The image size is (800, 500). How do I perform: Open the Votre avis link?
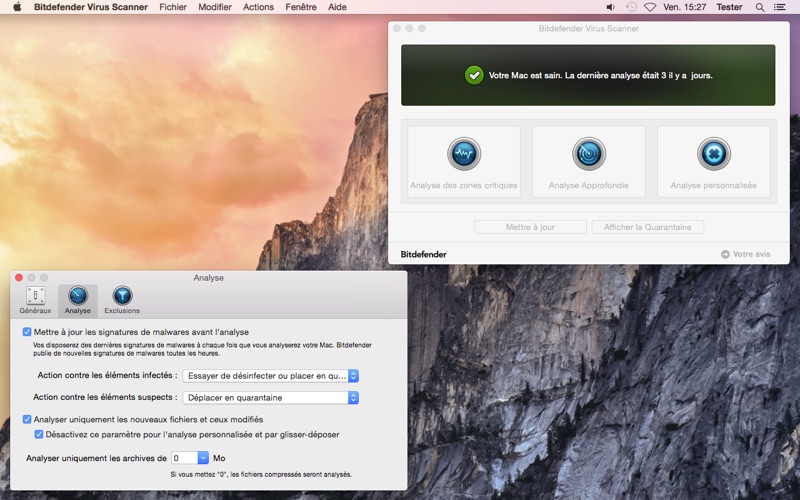click(x=752, y=254)
